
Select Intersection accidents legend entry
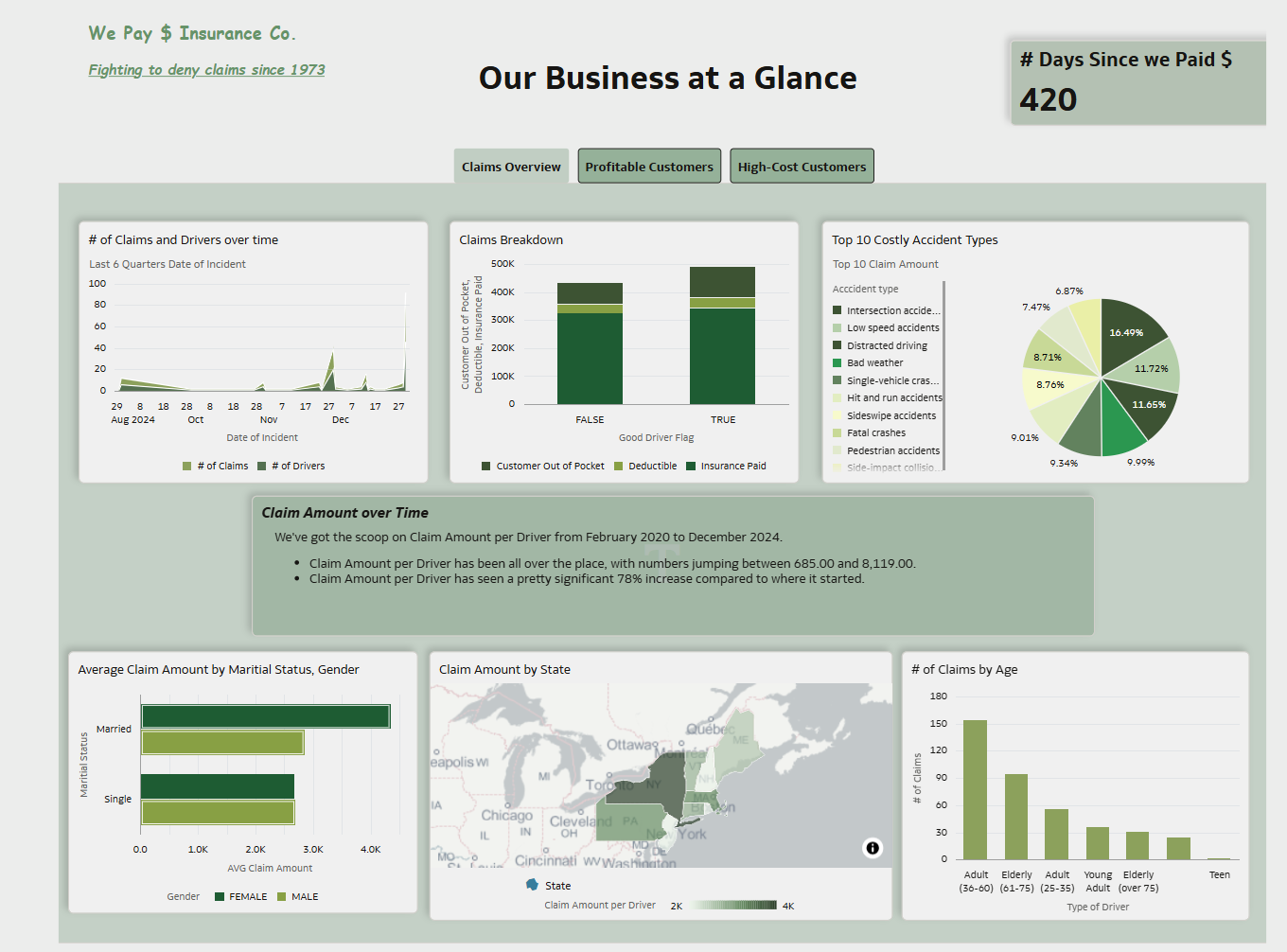pyautogui.click(x=887, y=310)
